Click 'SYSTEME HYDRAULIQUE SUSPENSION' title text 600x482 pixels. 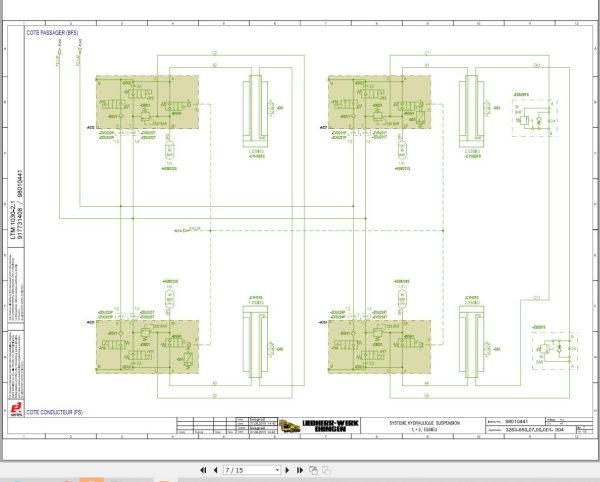[x=424, y=423]
